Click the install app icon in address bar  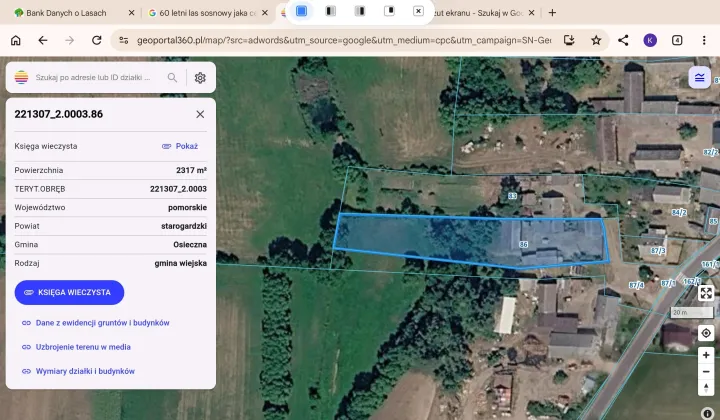pyautogui.click(x=569, y=40)
